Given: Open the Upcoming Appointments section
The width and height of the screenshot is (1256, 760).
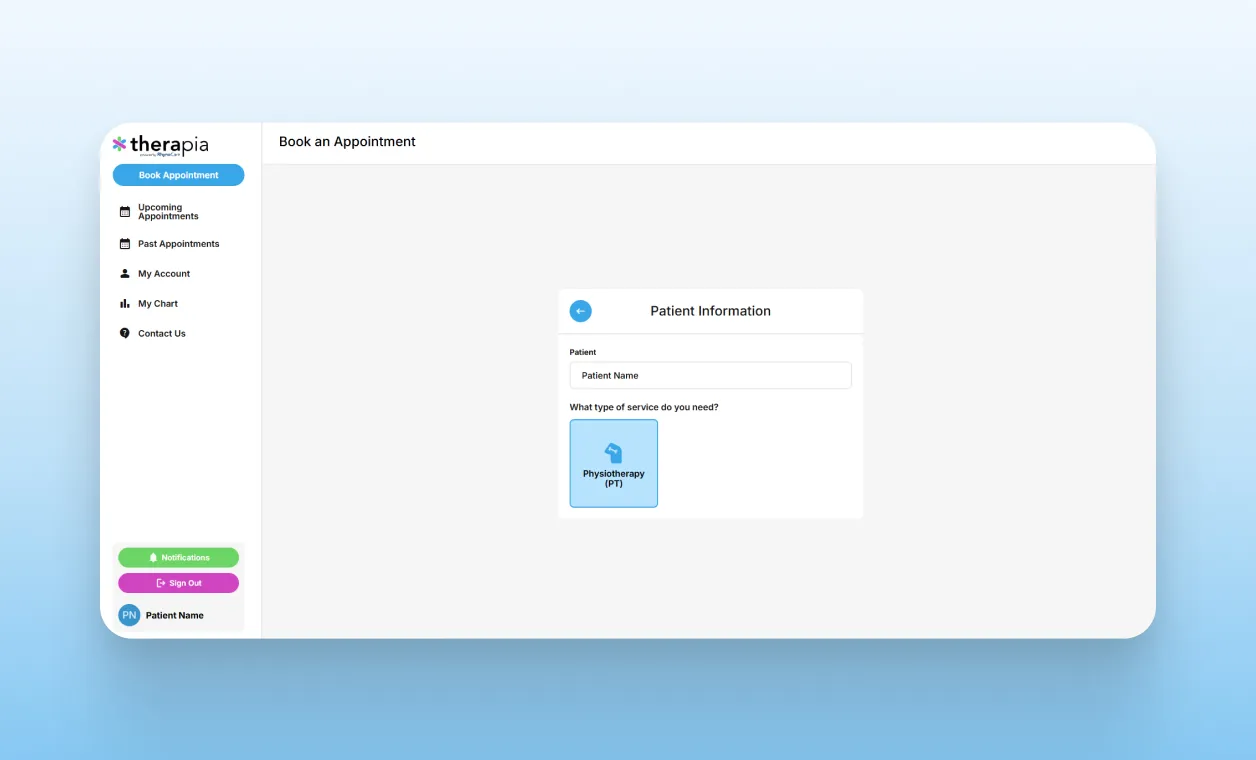Looking at the screenshot, I should [x=167, y=211].
